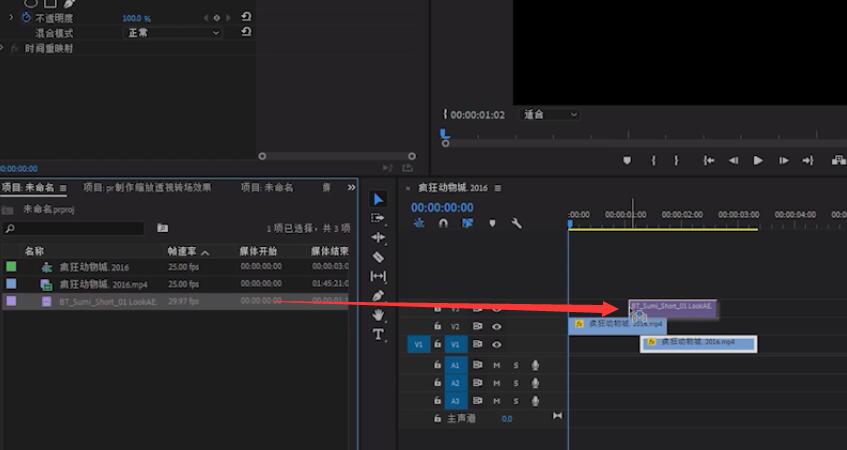The height and width of the screenshot is (450, 847).
Task: Click the project panel search field
Action: [75, 229]
